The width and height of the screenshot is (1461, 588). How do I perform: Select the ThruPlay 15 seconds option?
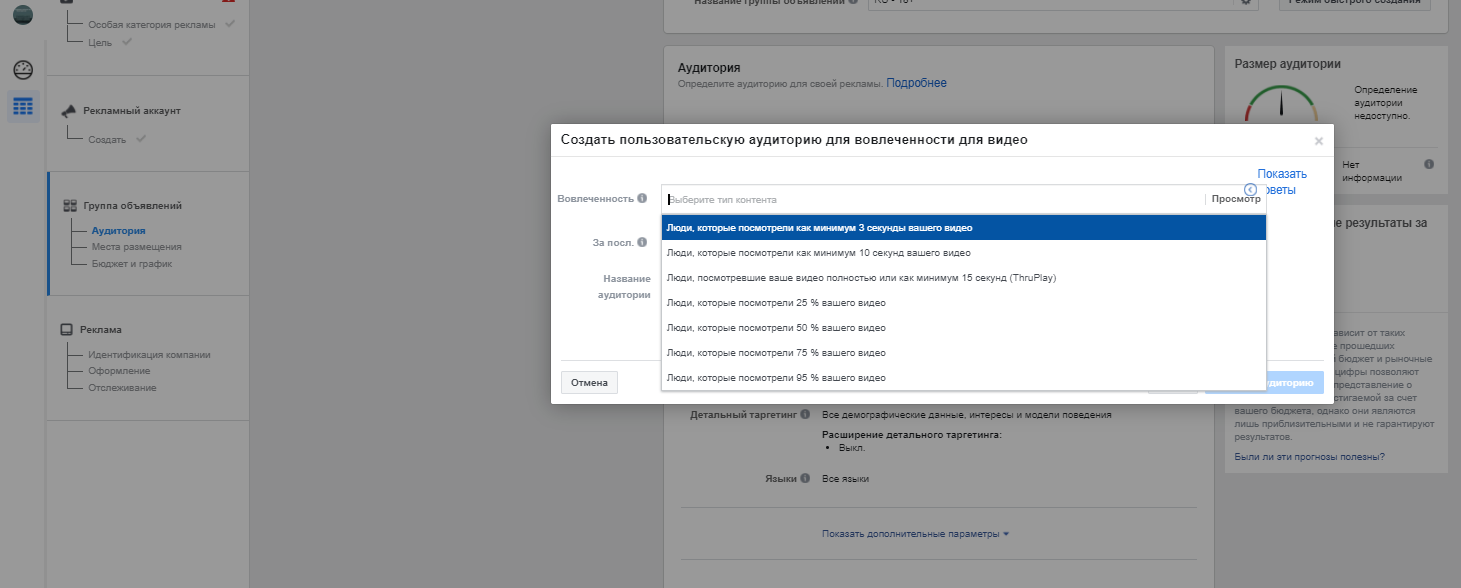(963, 278)
